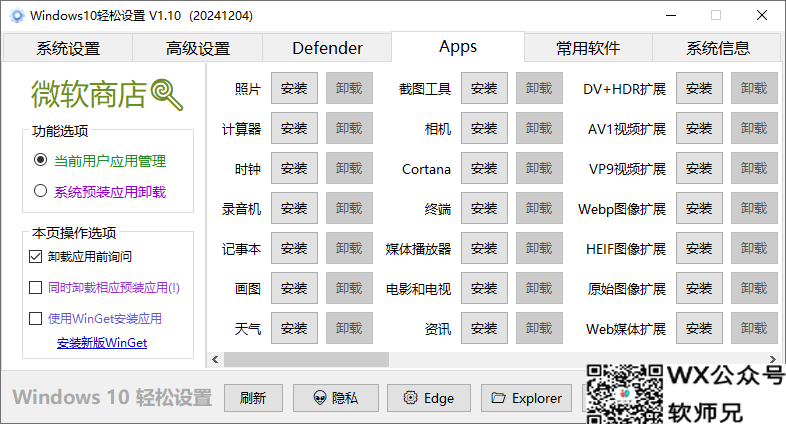This screenshot has width=786, height=424.
Task: Switch to the 系统设置 tab
Action: [x=68, y=48]
